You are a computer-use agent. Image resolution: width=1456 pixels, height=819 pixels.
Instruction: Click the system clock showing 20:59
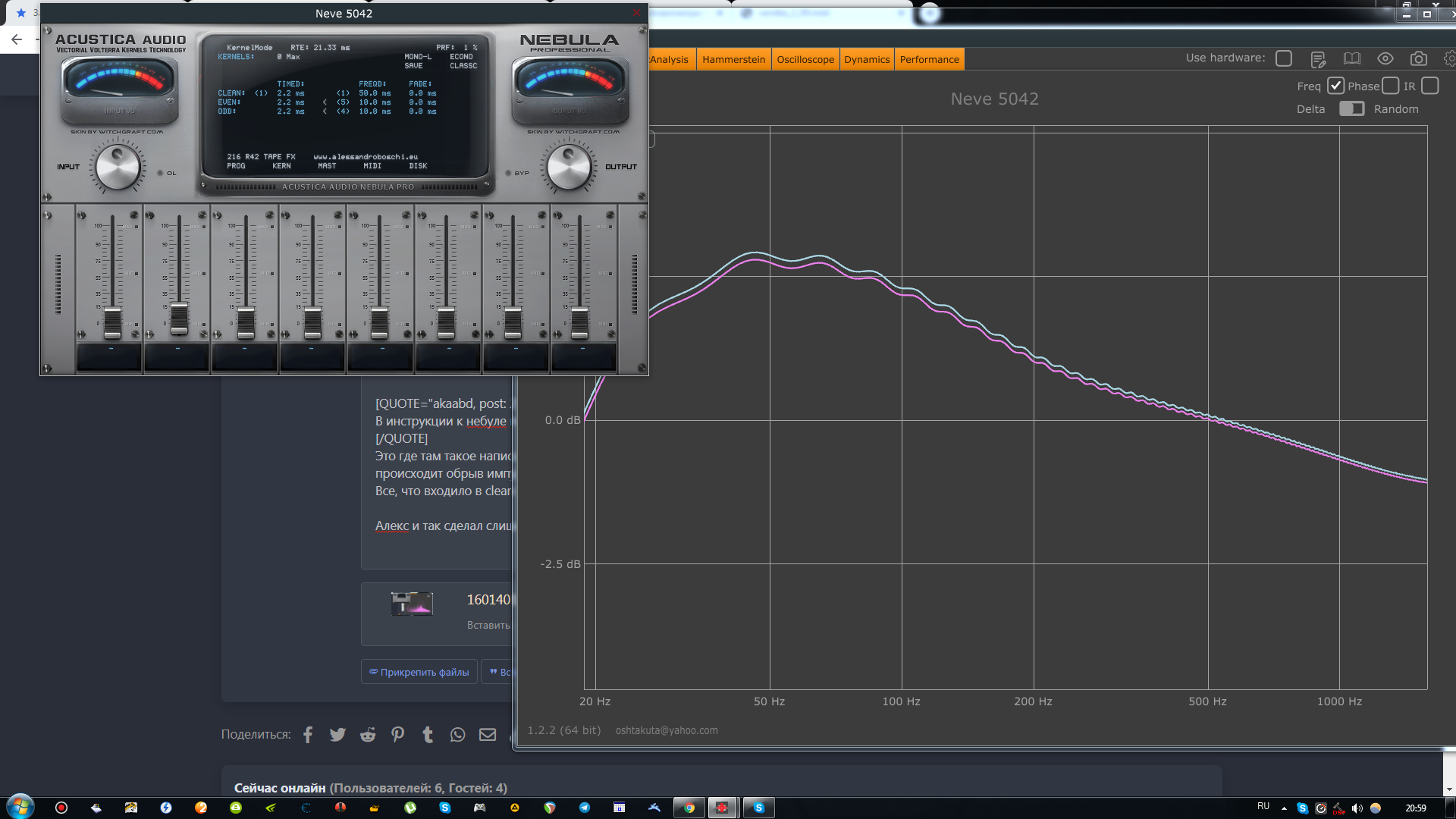pyautogui.click(x=1415, y=808)
